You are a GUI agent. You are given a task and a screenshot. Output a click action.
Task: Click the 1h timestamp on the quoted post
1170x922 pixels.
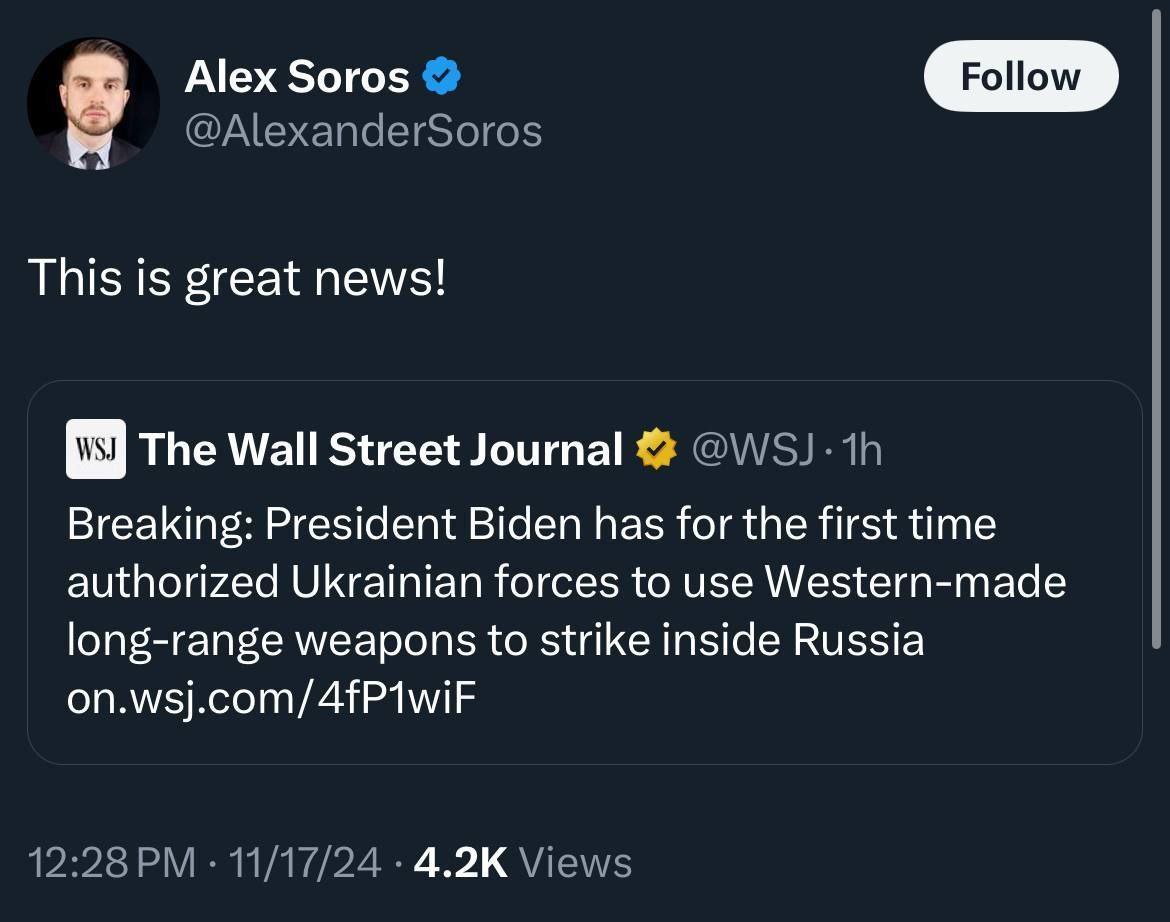pyautogui.click(x=863, y=450)
